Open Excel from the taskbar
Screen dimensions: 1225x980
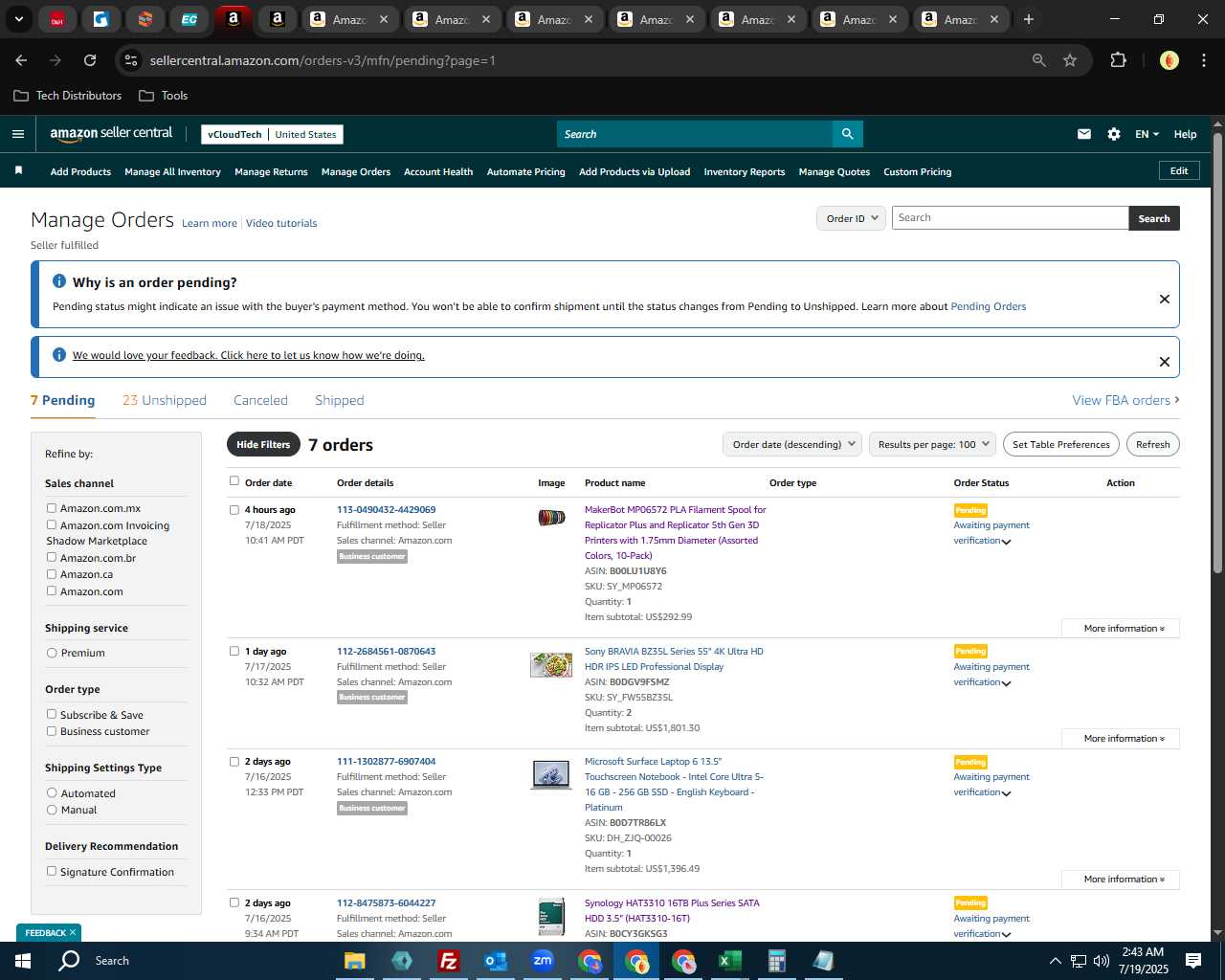[729, 961]
